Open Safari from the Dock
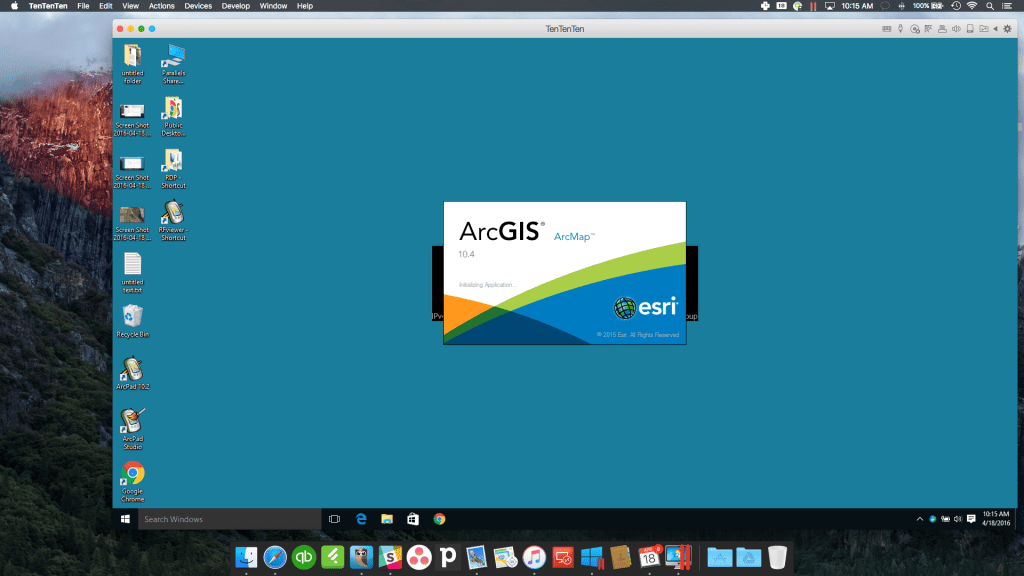 click(x=275, y=557)
